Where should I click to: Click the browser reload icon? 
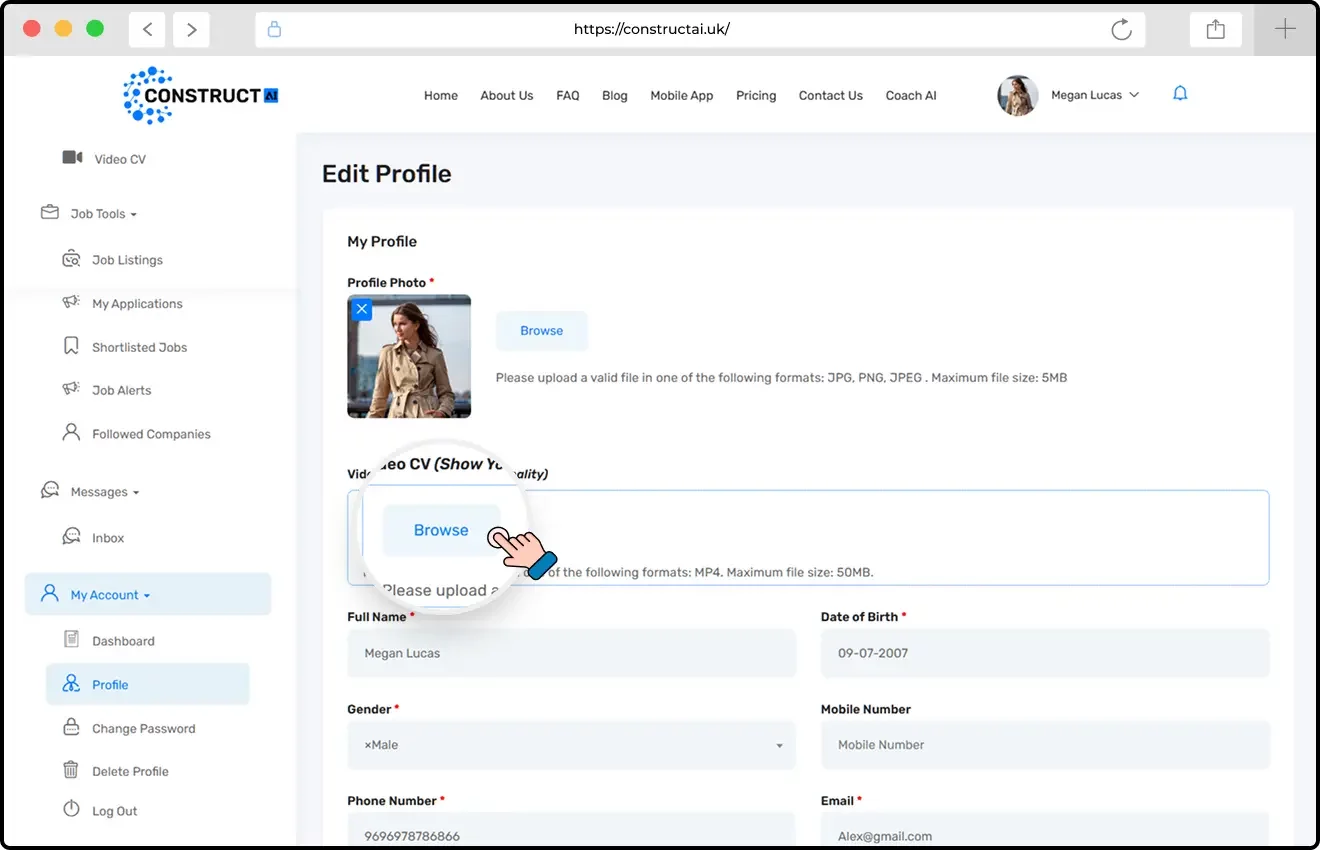(1121, 29)
